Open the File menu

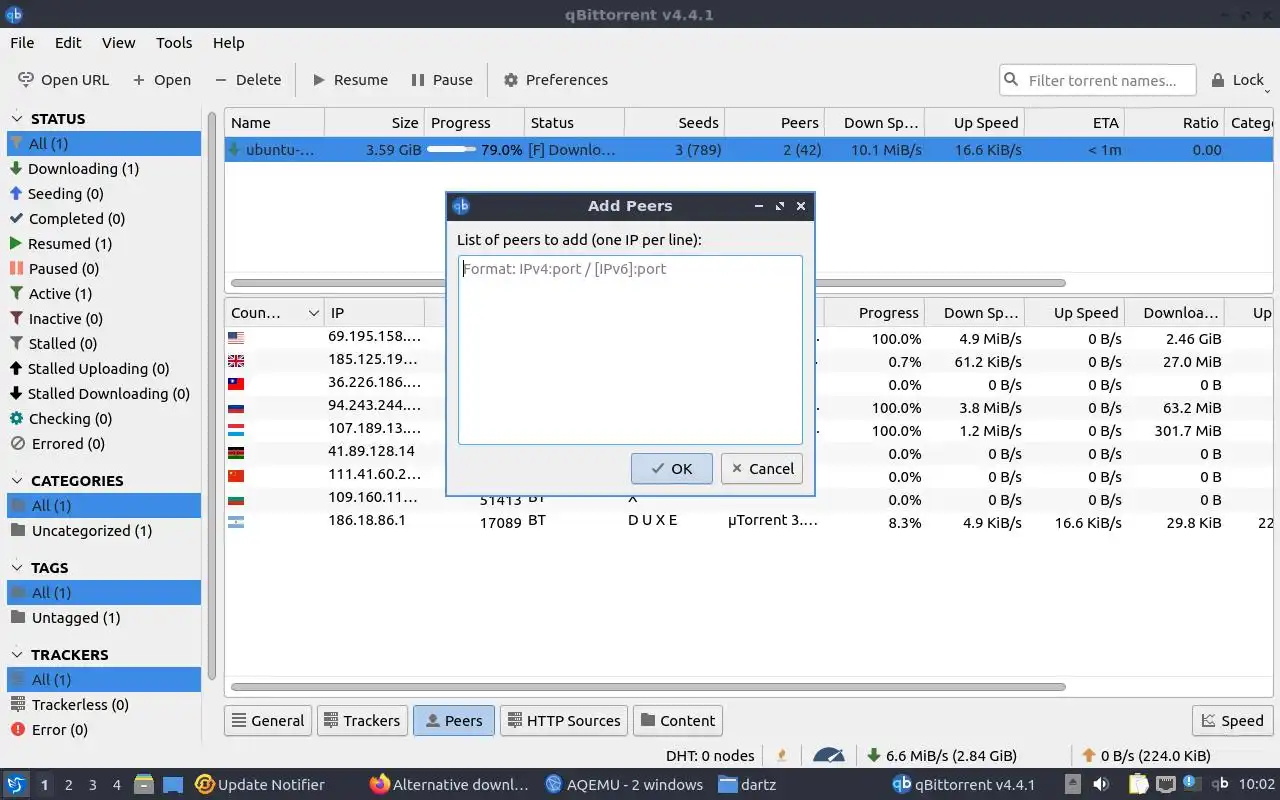tap(22, 43)
